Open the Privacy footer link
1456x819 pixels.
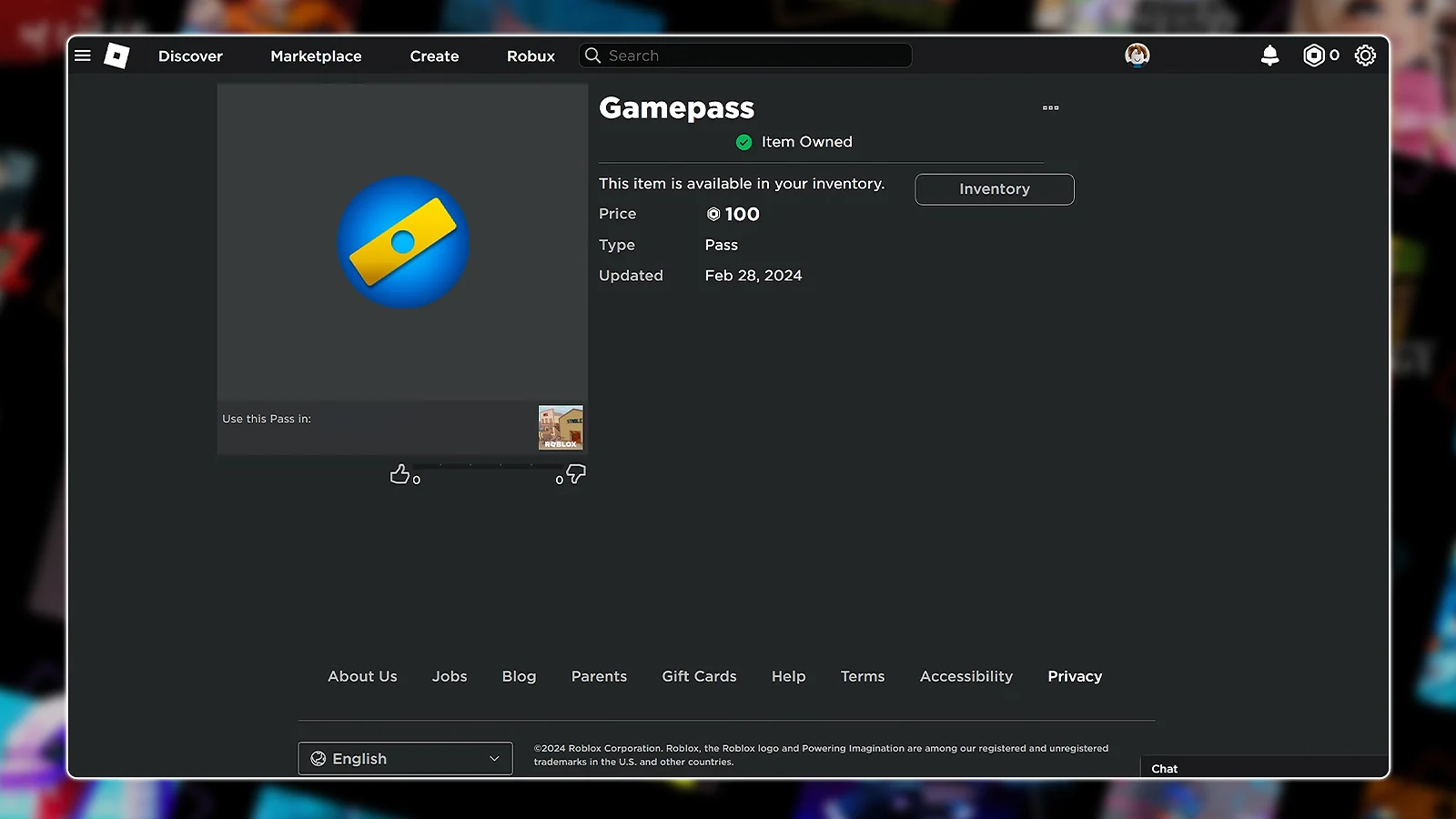coord(1075,676)
